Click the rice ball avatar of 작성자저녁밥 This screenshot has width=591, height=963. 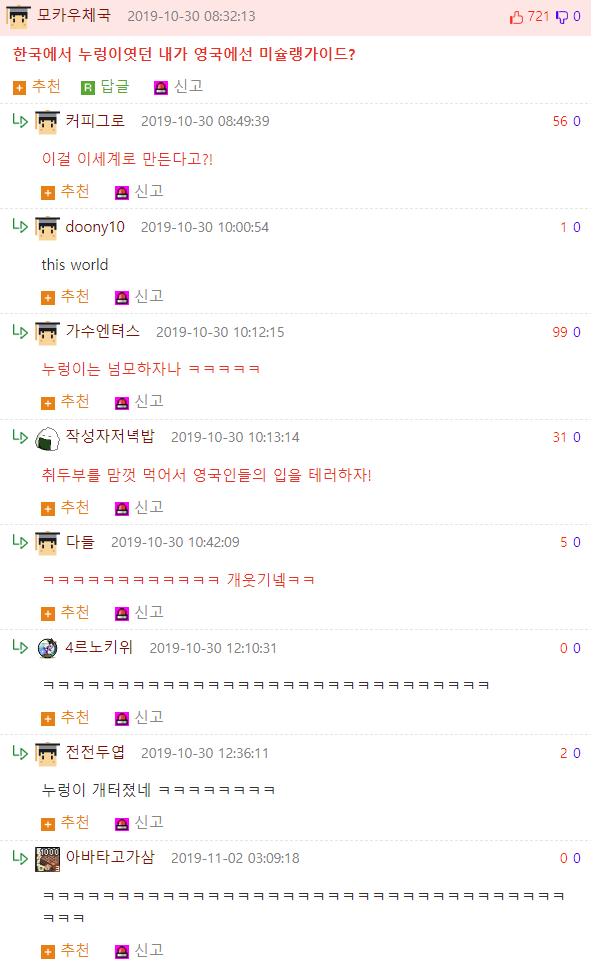click(47, 439)
